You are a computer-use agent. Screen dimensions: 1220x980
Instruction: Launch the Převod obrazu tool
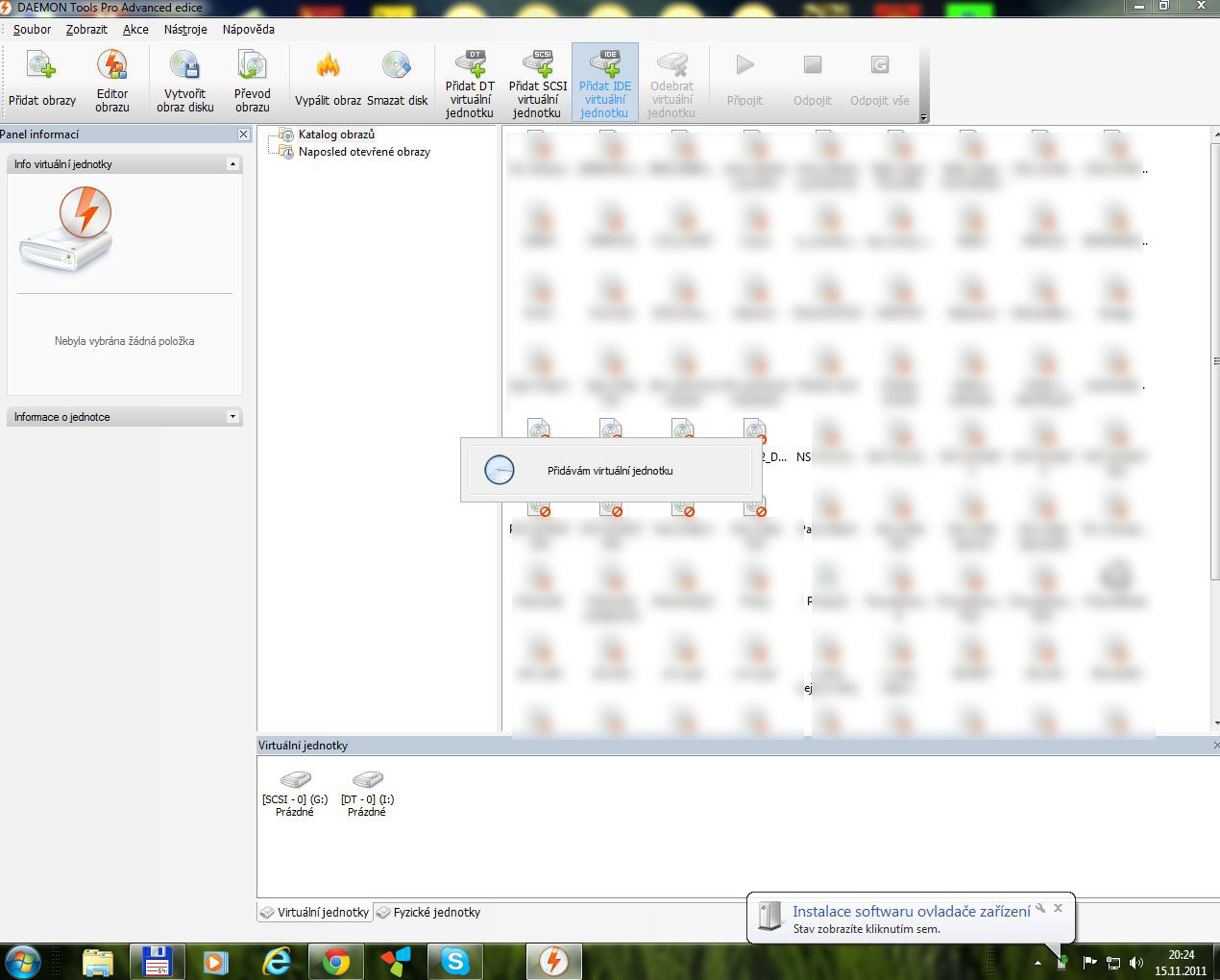click(x=252, y=67)
